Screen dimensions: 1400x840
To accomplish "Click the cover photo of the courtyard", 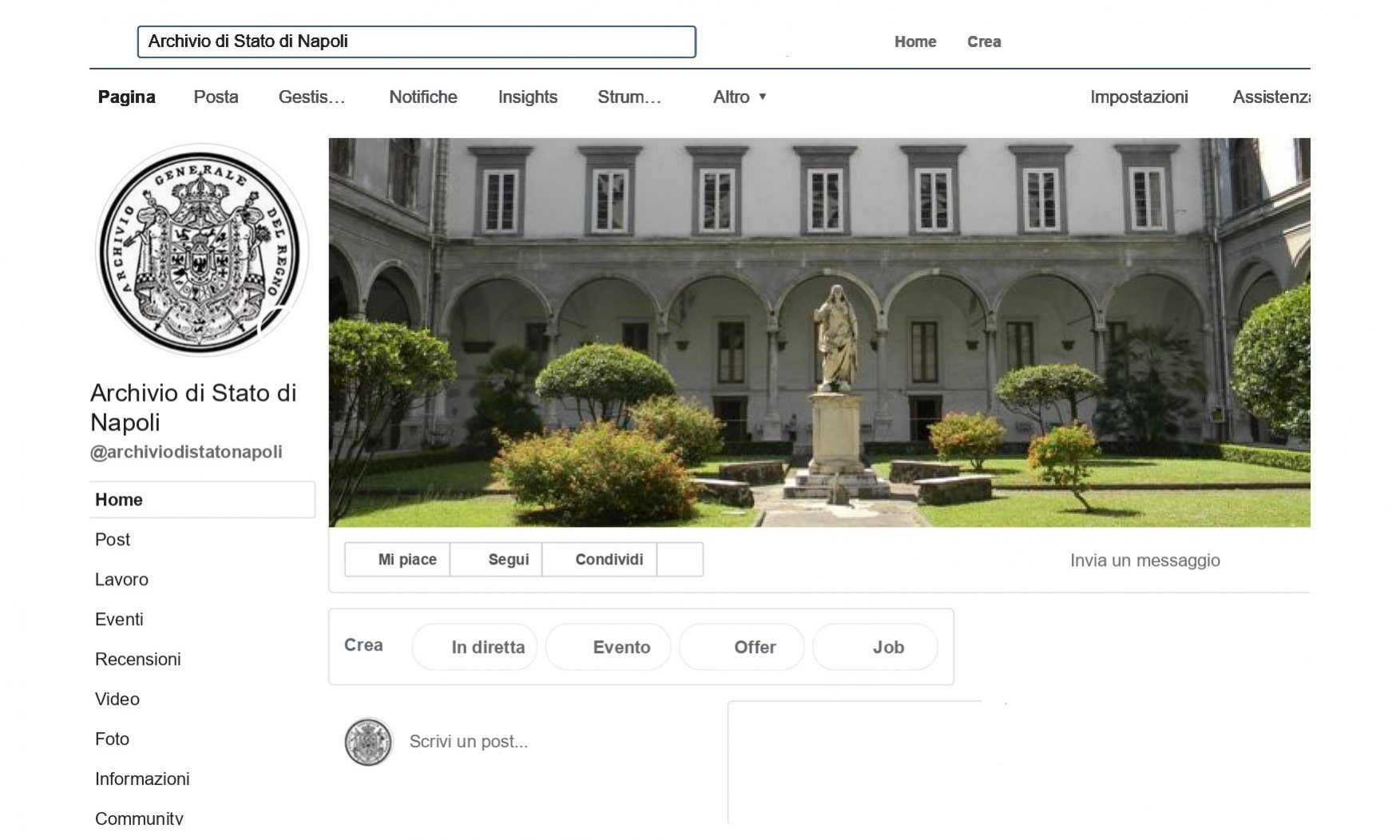I will pos(821,327).
